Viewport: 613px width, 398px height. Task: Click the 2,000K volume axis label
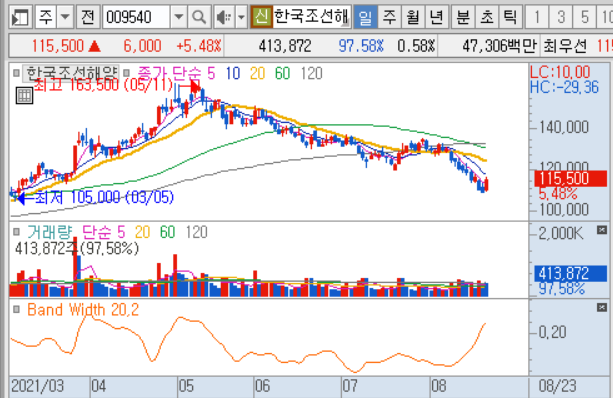coord(561,233)
